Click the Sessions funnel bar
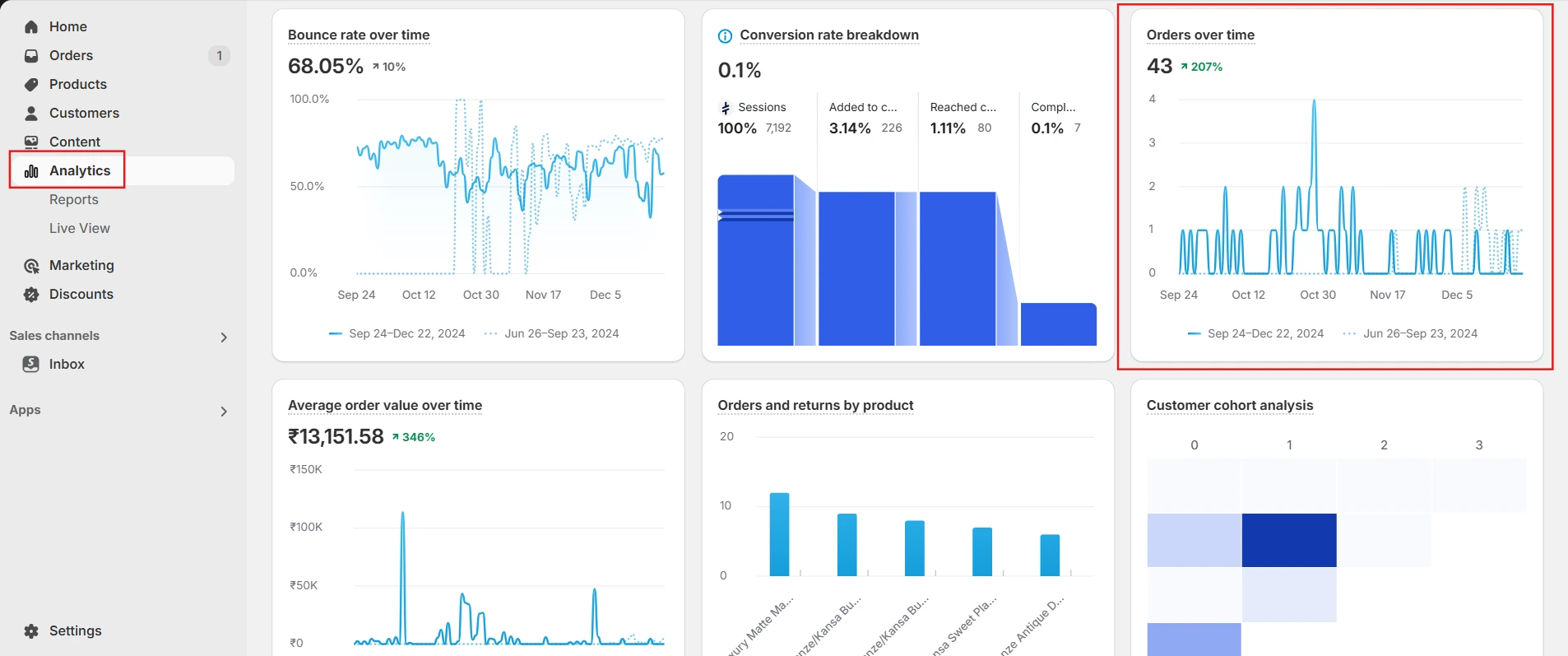1568x656 pixels. pos(755,260)
